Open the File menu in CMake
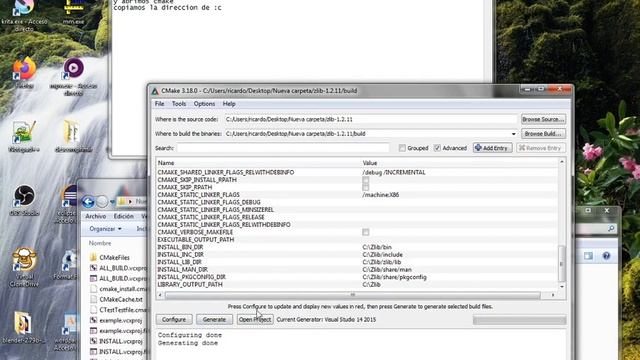 (160, 104)
